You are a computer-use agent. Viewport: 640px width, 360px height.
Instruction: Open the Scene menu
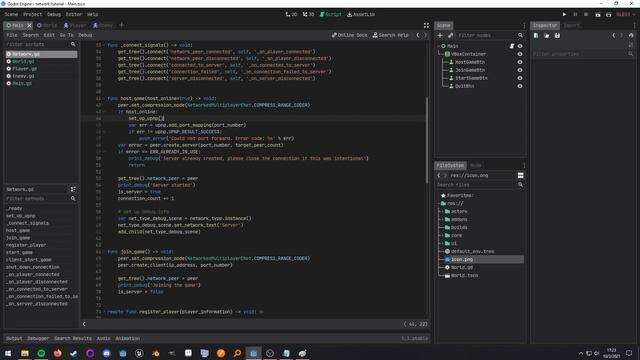[11, 14]
